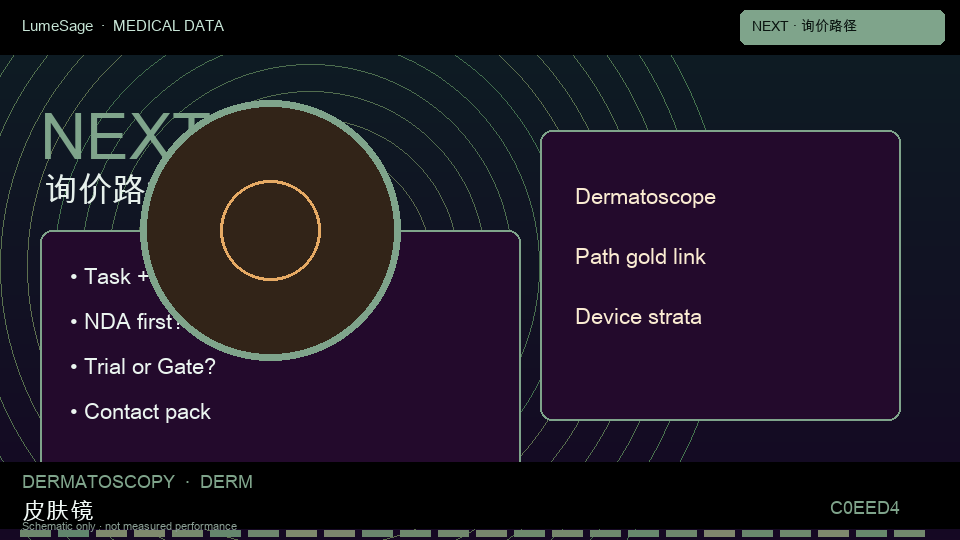This screenshot has width=960, height=540.
Task: Open the MEDICAL DATA header label
Action: 168,26
